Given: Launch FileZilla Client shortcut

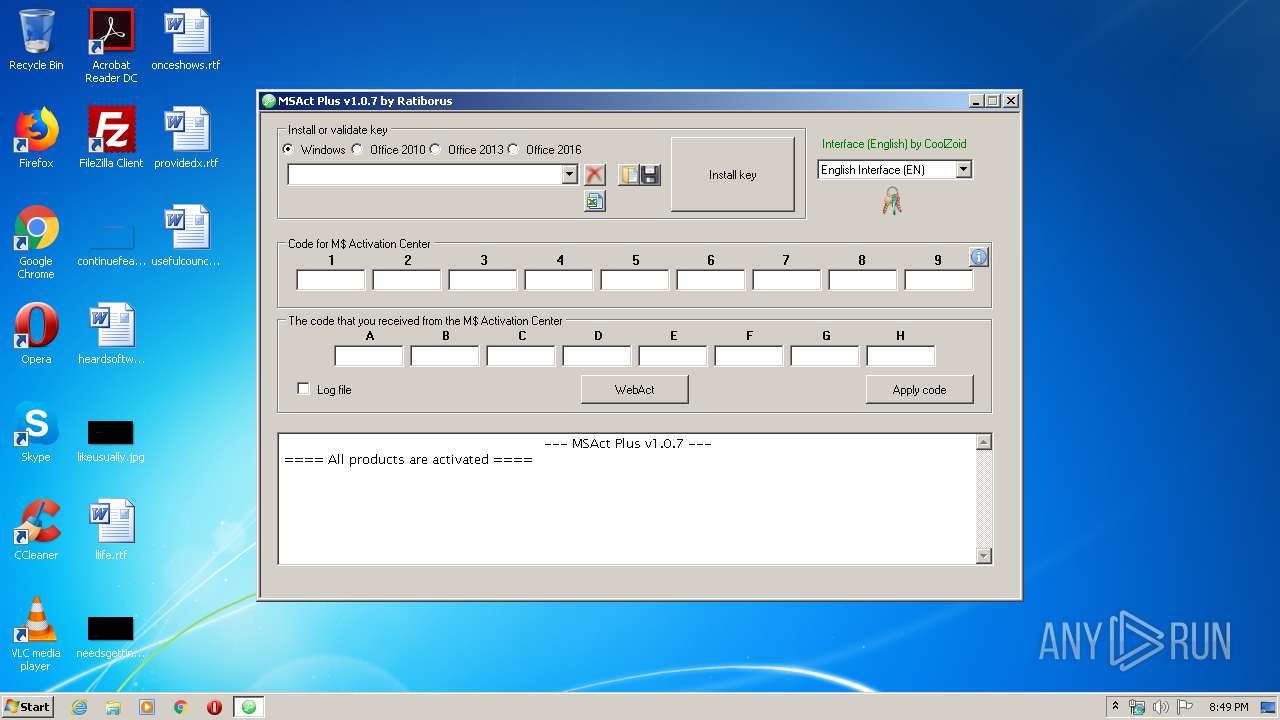Looking at the screenshot, I should [x=111, y=138].
